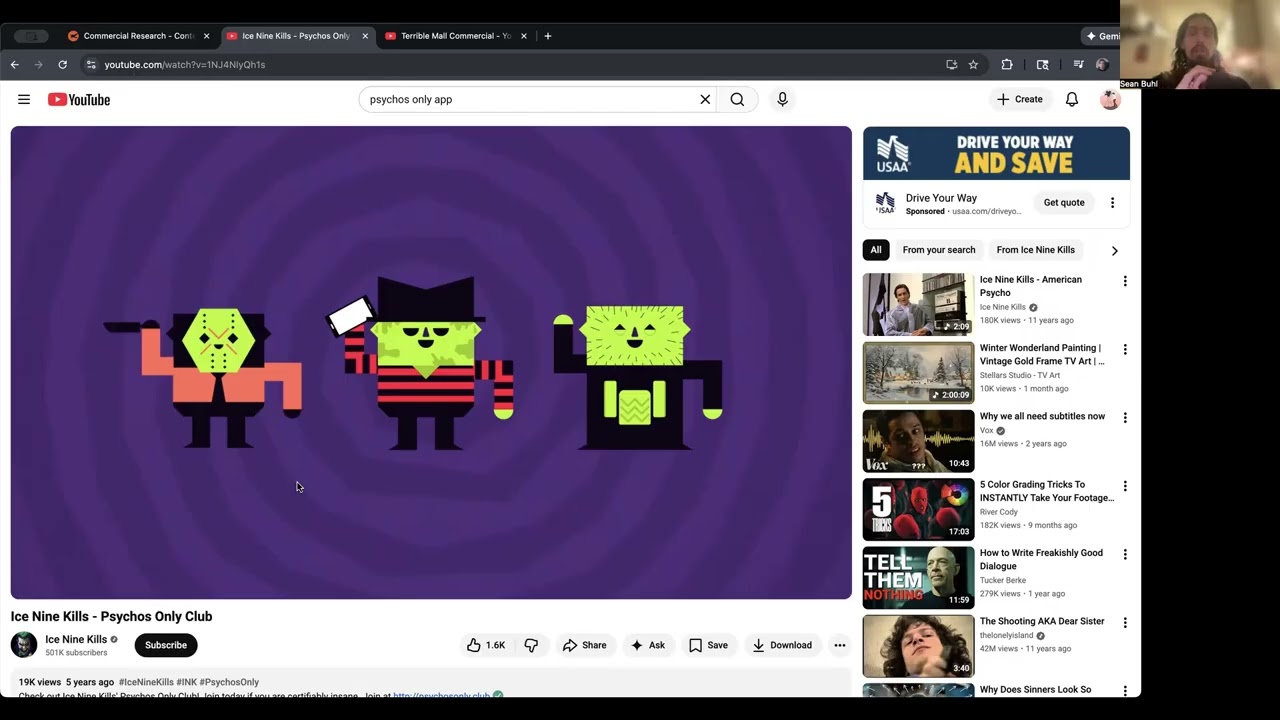Screen dimensions: 1280x720
Task: Click 'River Cody' channel name
Action: (x=1001, y=512)
